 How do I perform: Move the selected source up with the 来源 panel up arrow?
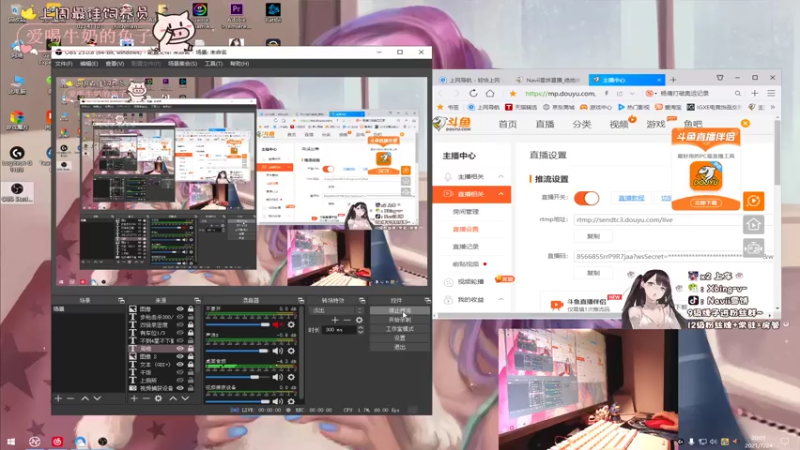click(173, 398)
